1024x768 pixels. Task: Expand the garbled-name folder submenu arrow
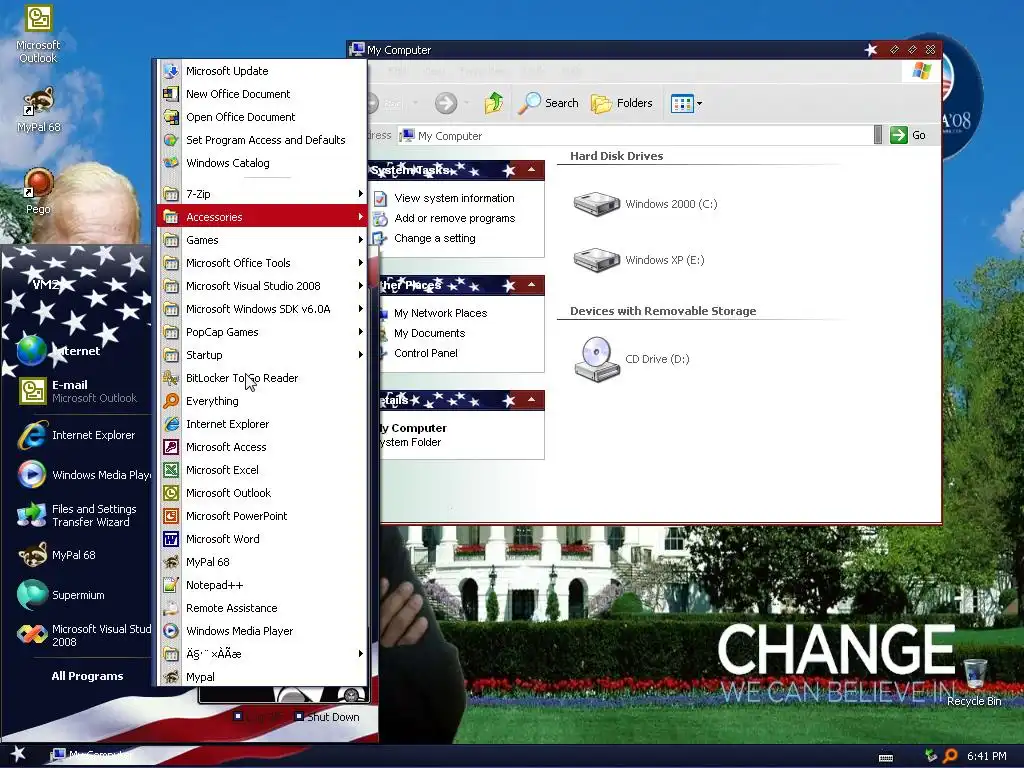pos(360,653)
